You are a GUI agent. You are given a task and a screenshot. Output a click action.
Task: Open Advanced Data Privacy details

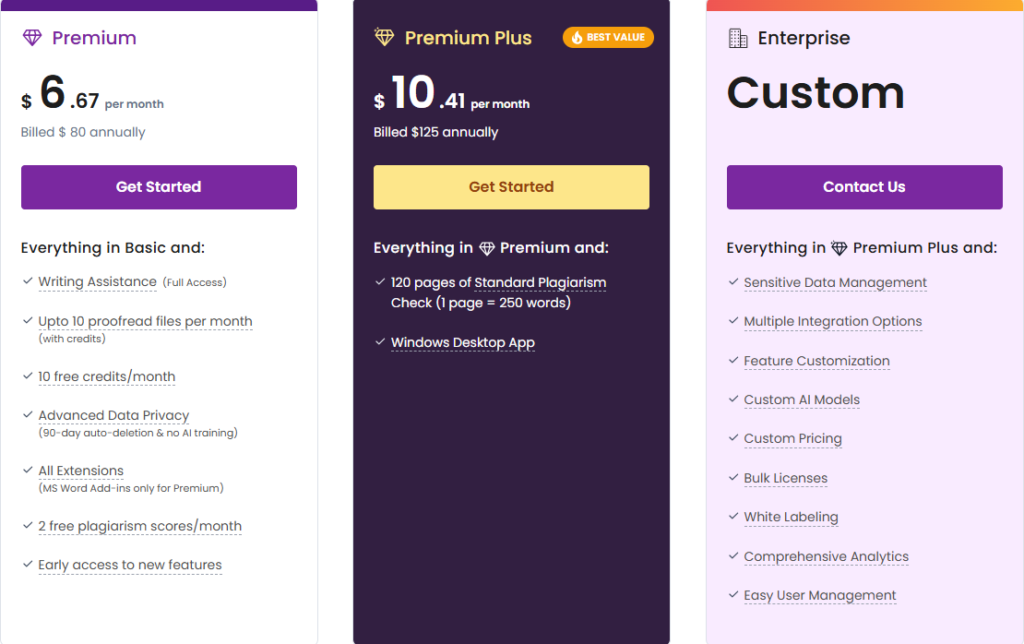click(113, 415)
